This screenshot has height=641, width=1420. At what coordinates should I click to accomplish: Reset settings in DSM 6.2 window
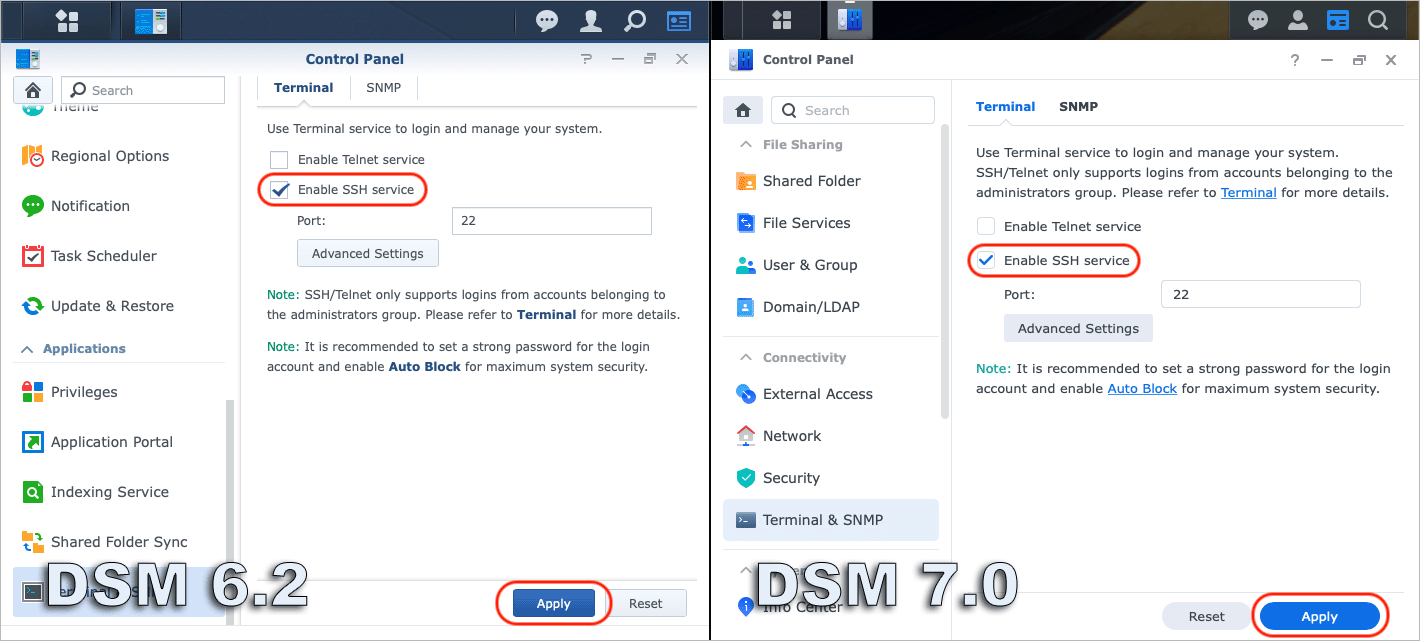646,603
